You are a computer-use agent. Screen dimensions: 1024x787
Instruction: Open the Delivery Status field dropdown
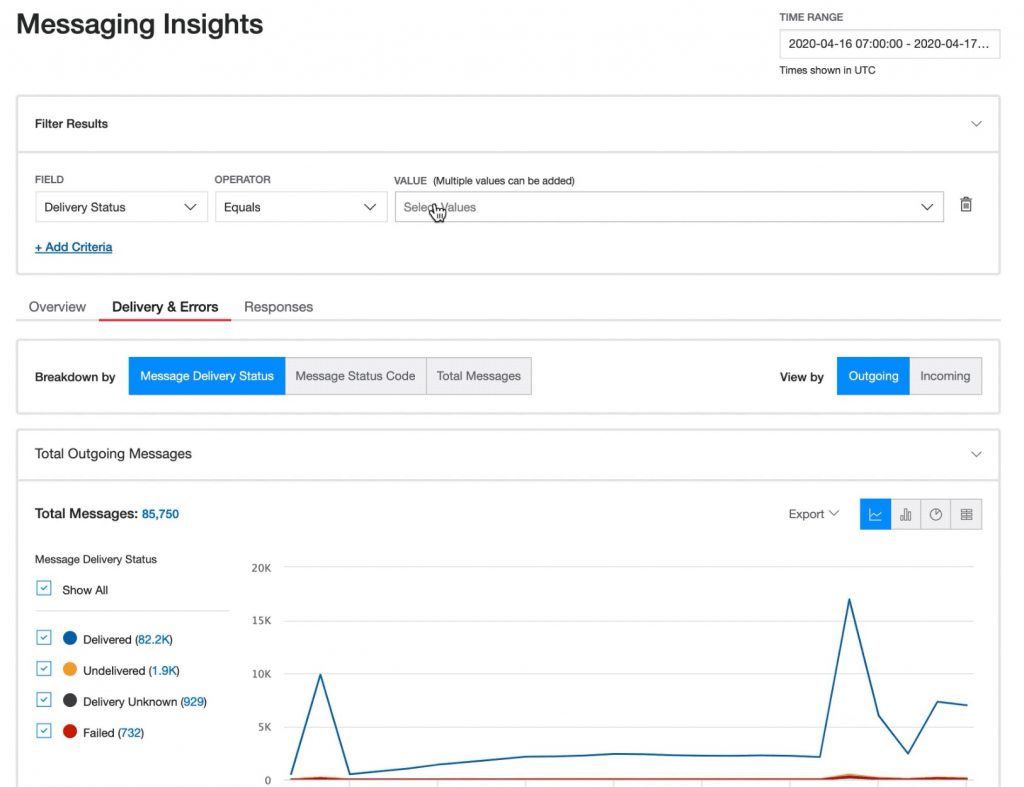[x=120, y=207]
